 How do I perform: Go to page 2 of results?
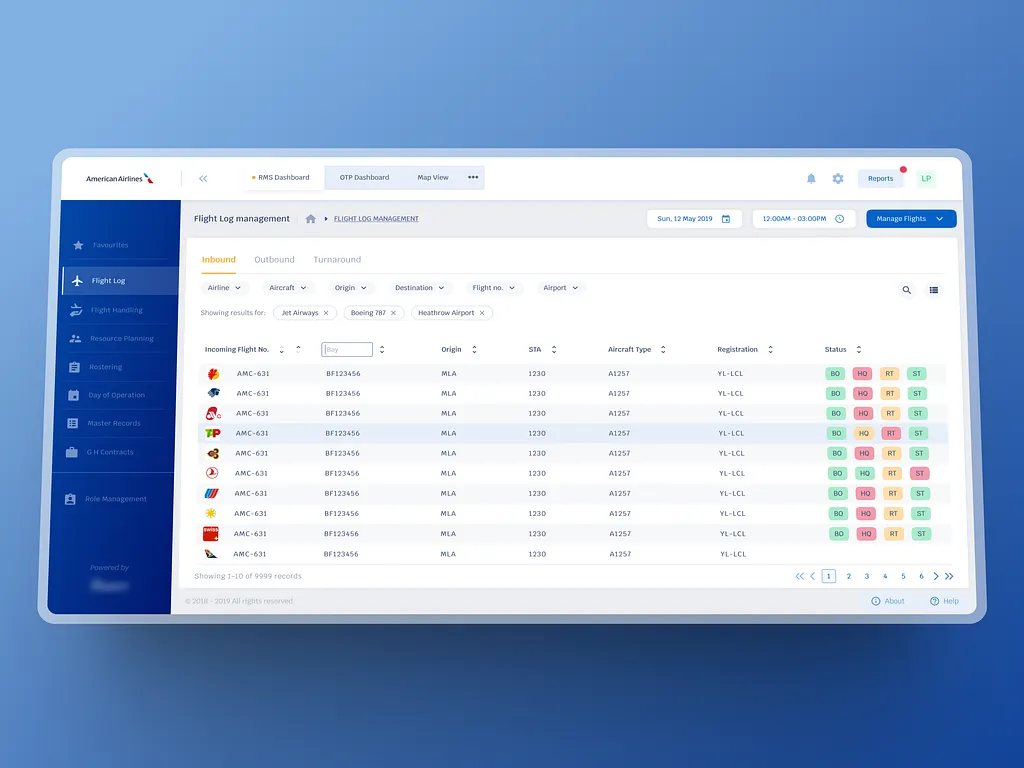849,577
